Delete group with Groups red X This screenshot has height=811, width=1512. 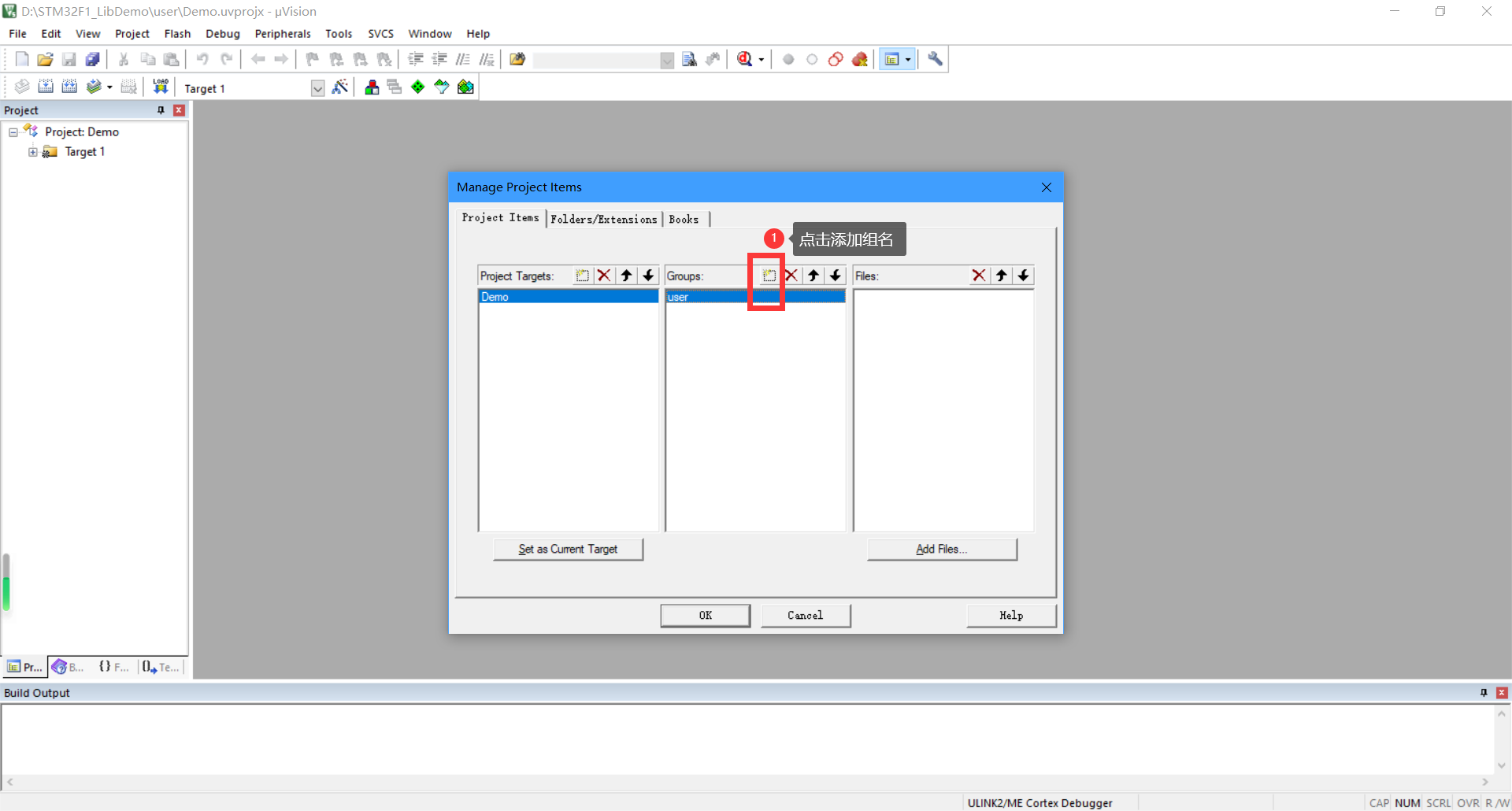point(791,276)
